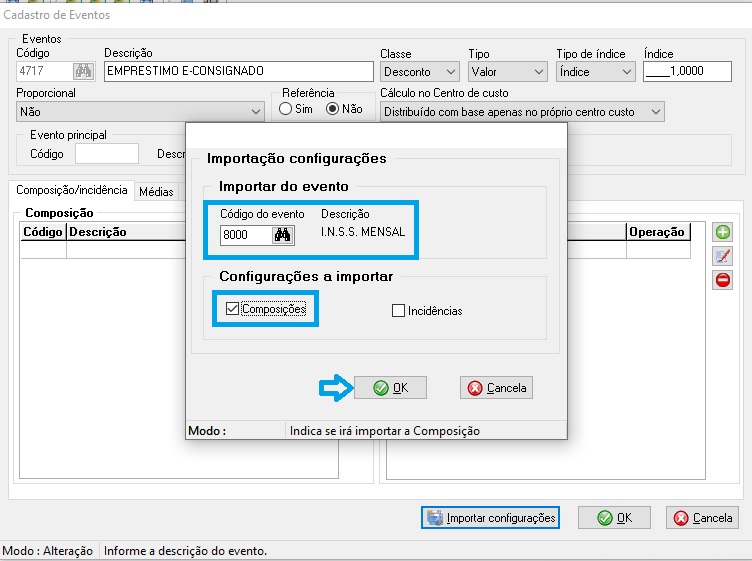Confirm with main window OK button
The image size is (752, 561).
coord(614,518)
